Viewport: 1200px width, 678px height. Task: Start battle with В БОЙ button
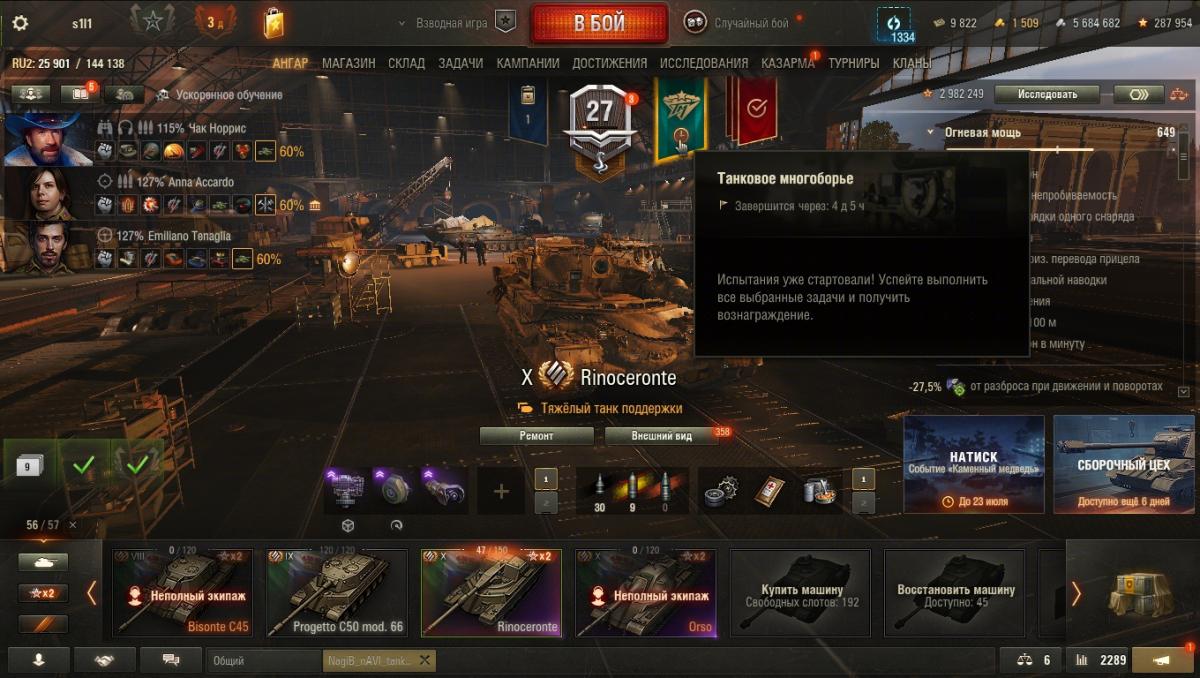click(599, 23)
